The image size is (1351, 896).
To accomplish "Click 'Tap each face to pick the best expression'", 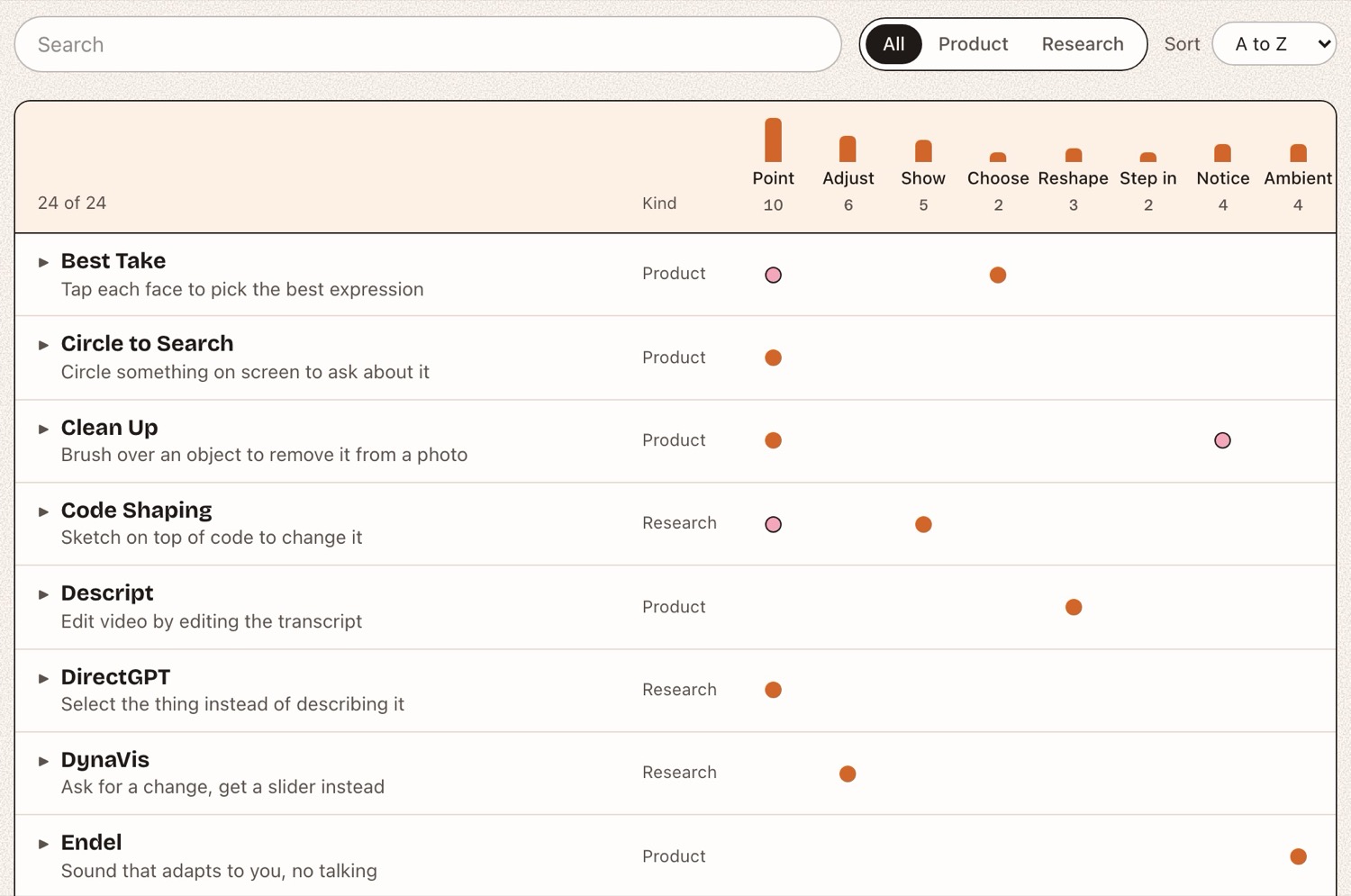I will pyautogui.click(x=242, y=289).
